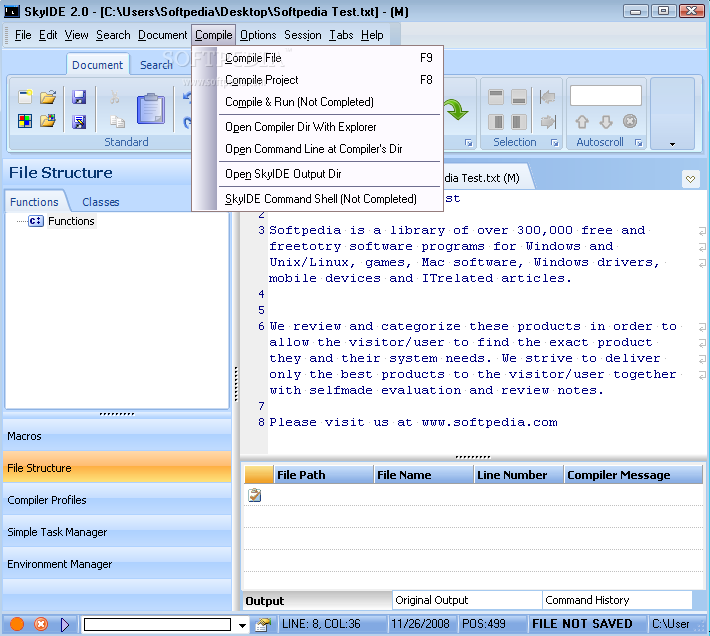Click the Save As floppy with pencil icon

(79, 121)
